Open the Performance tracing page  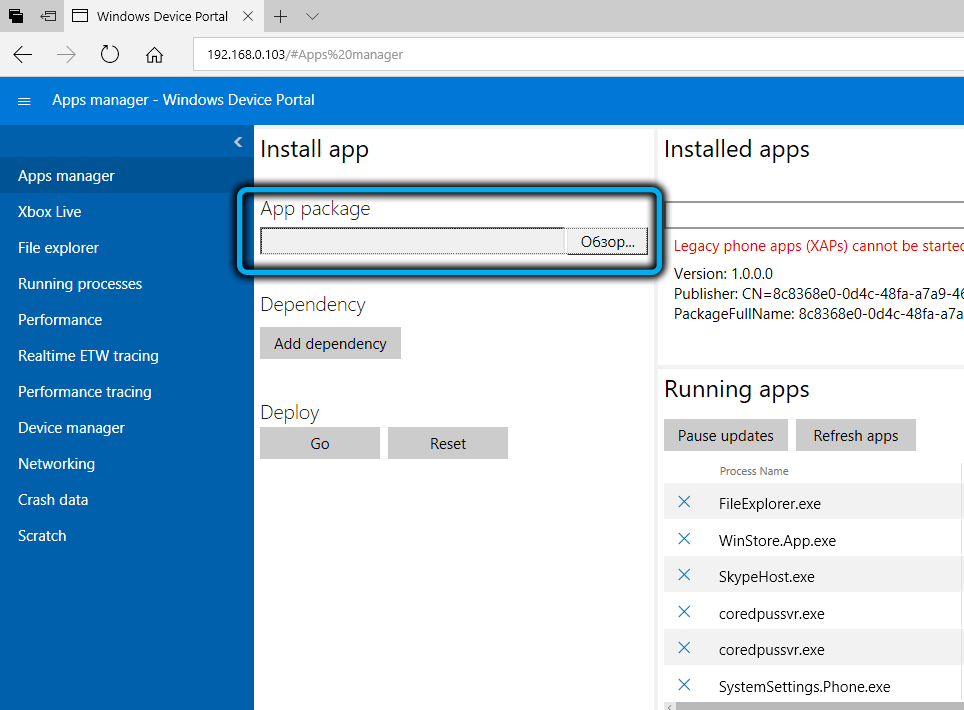[85, 392]
